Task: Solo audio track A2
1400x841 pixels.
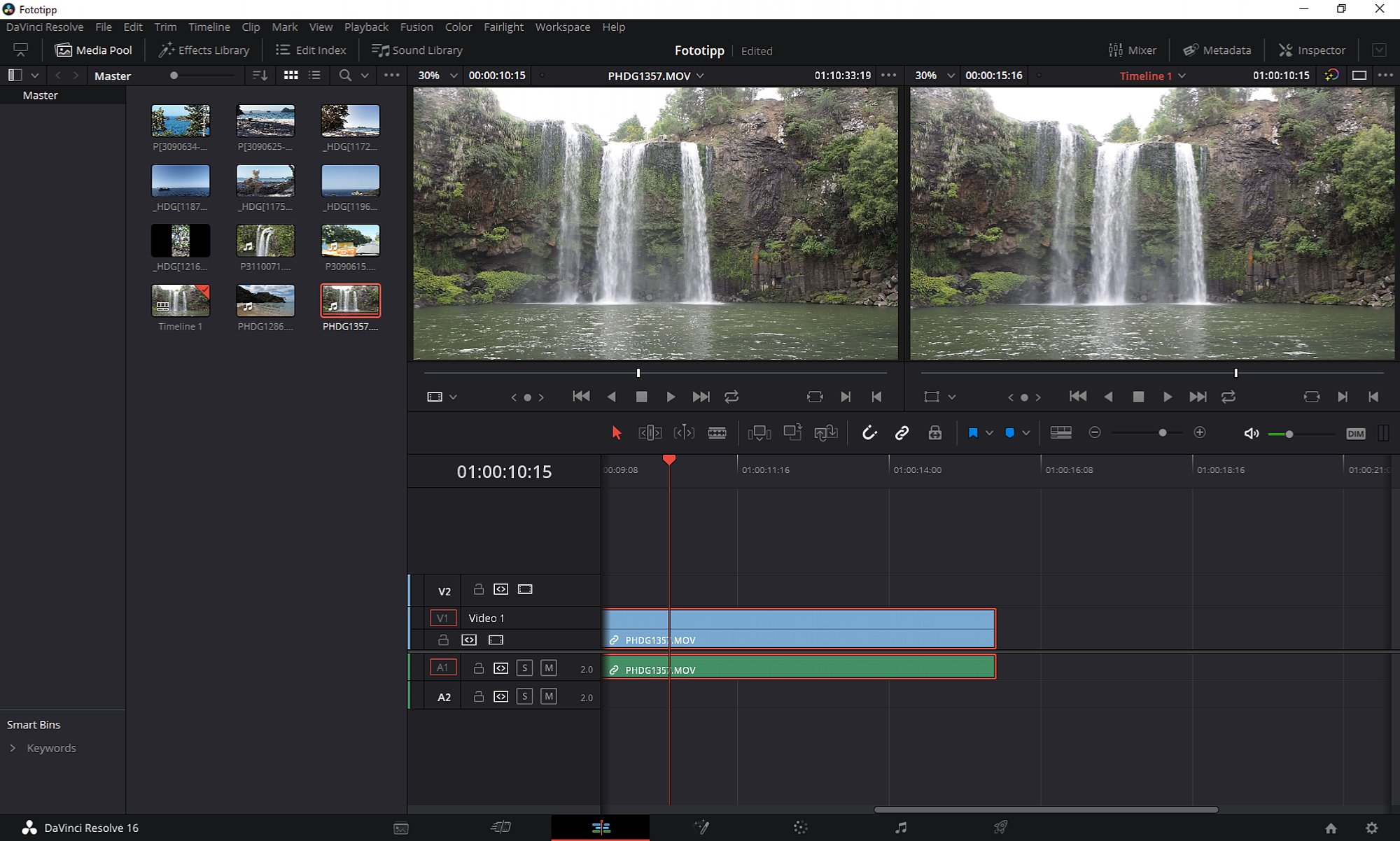Action: 524,697
